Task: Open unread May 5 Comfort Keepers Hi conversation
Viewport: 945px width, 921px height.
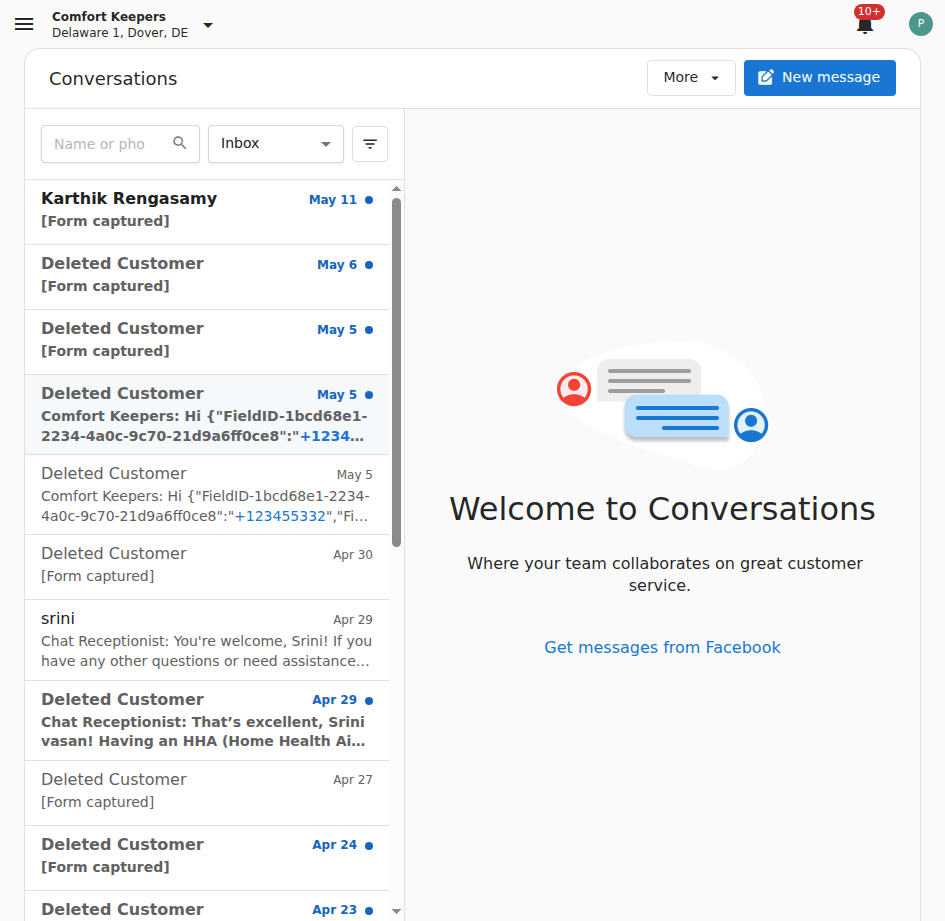Action: (207, 415)
